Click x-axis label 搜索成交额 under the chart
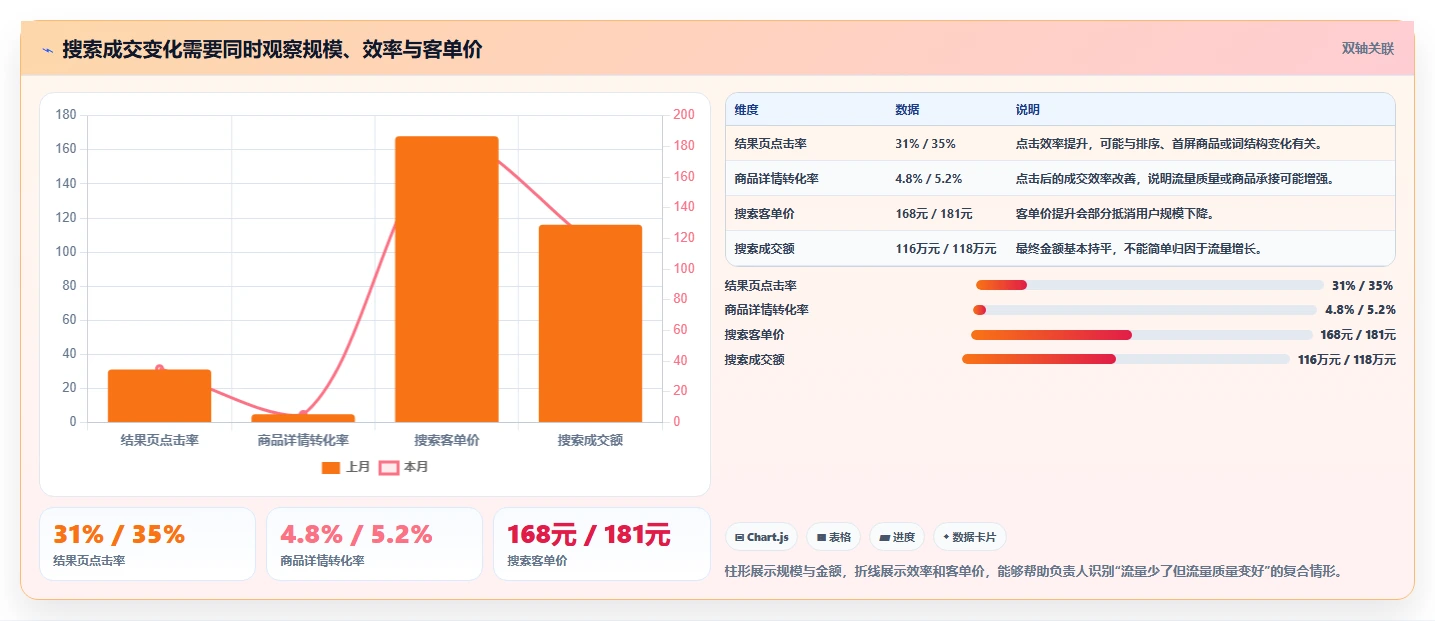Image resolution: width=1435 pixels, height=621 pixels. coord(590,440)
